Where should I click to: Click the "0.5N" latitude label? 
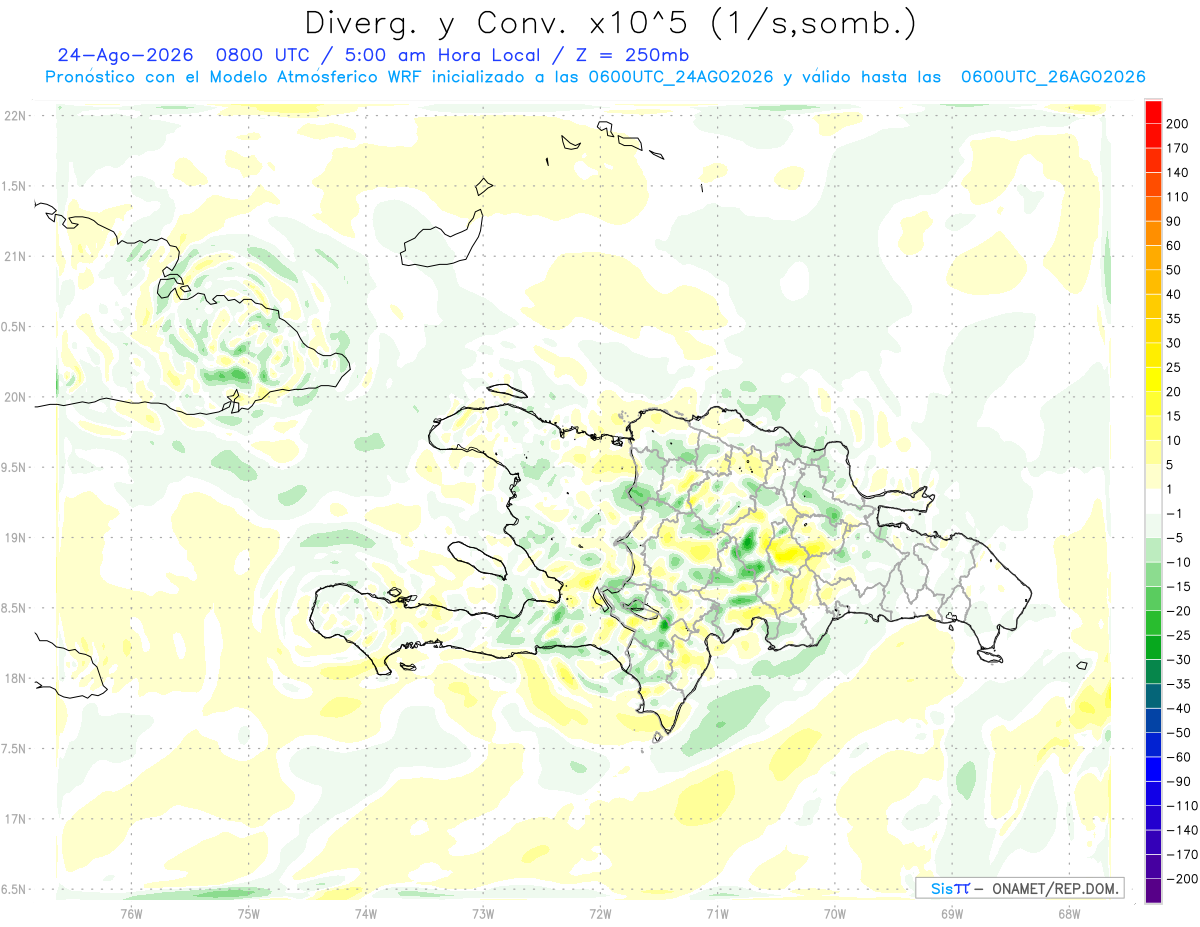pyautogui.click(x=15, y=326)
